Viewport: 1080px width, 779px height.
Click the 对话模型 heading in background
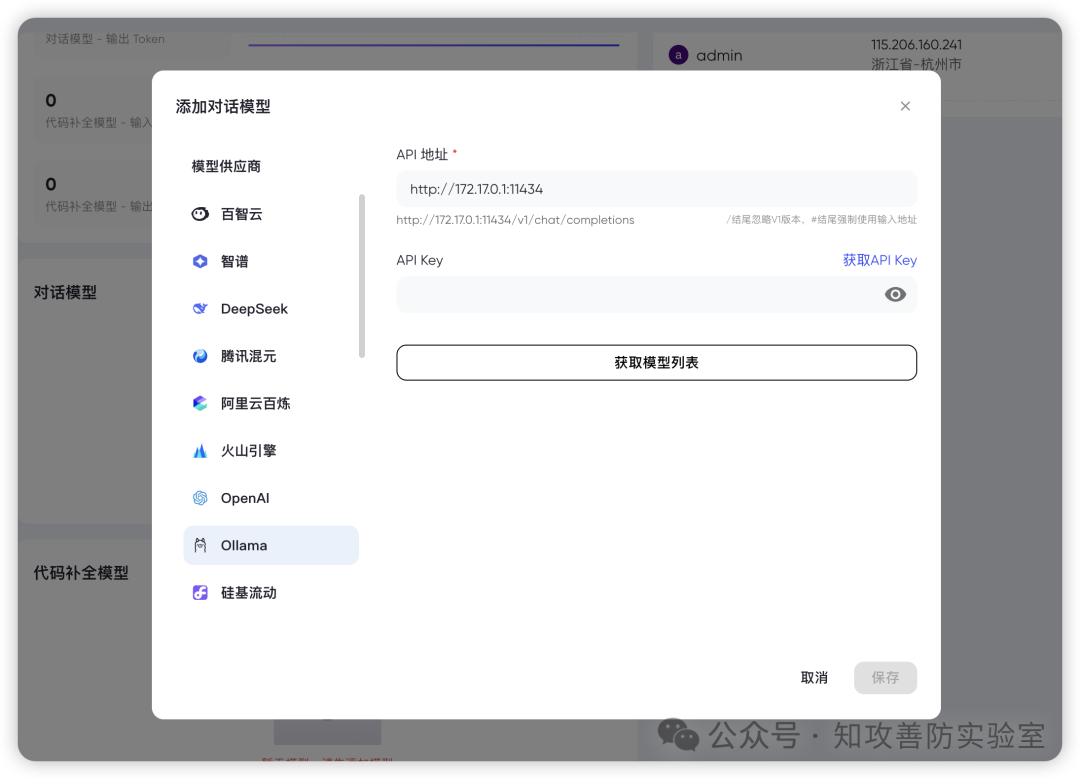(65, 293)
